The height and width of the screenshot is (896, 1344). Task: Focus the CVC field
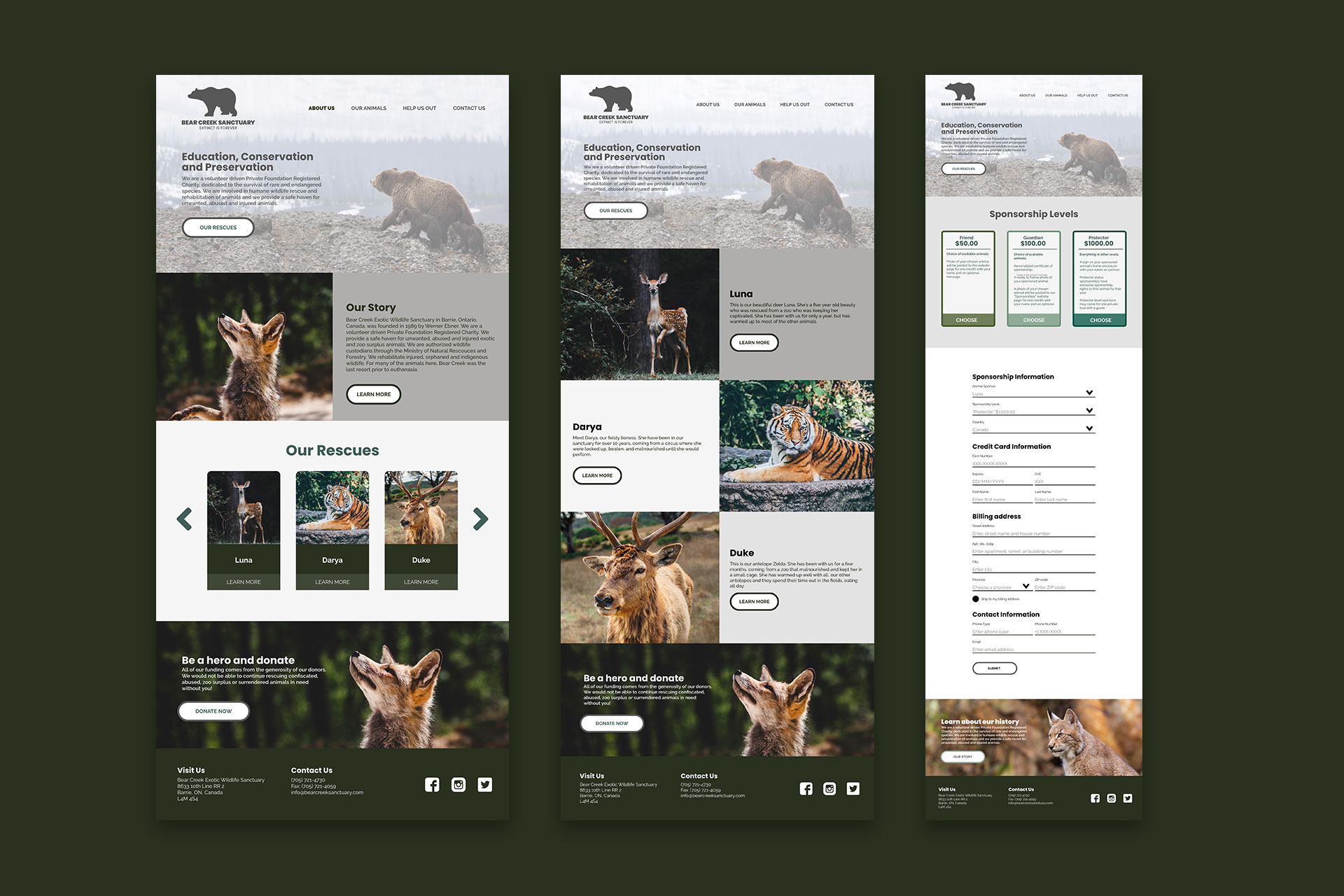[x=1065, y=482]
